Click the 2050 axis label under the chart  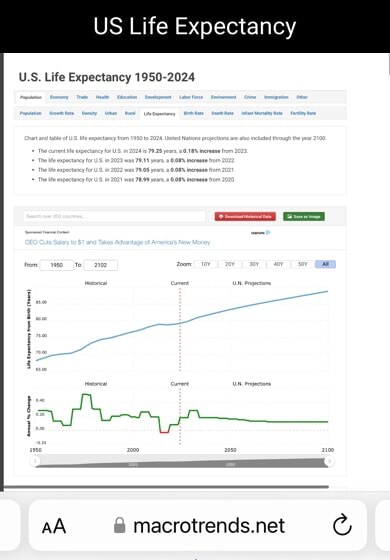[x=230, y=450]
